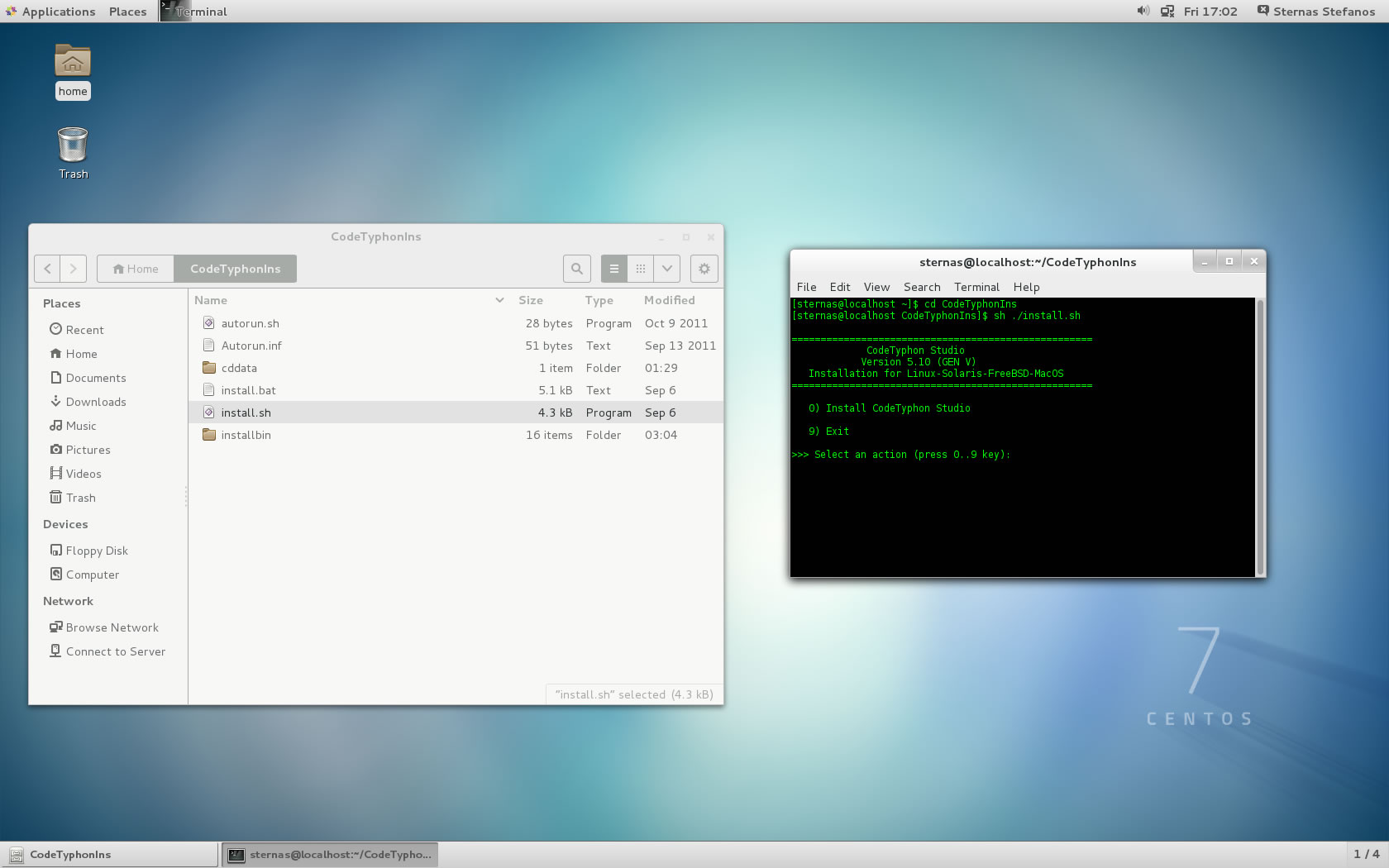Open Music in the sidebar
Image resolution: width=1389 pixels, height=868 pixels.
point(74,426)
